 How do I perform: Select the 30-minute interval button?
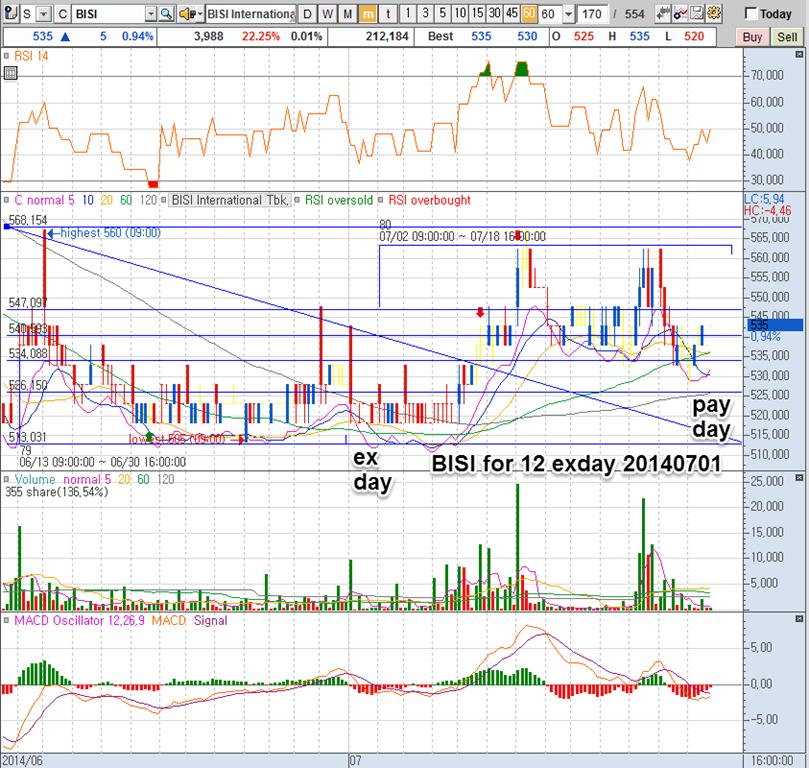pos(494,14)
